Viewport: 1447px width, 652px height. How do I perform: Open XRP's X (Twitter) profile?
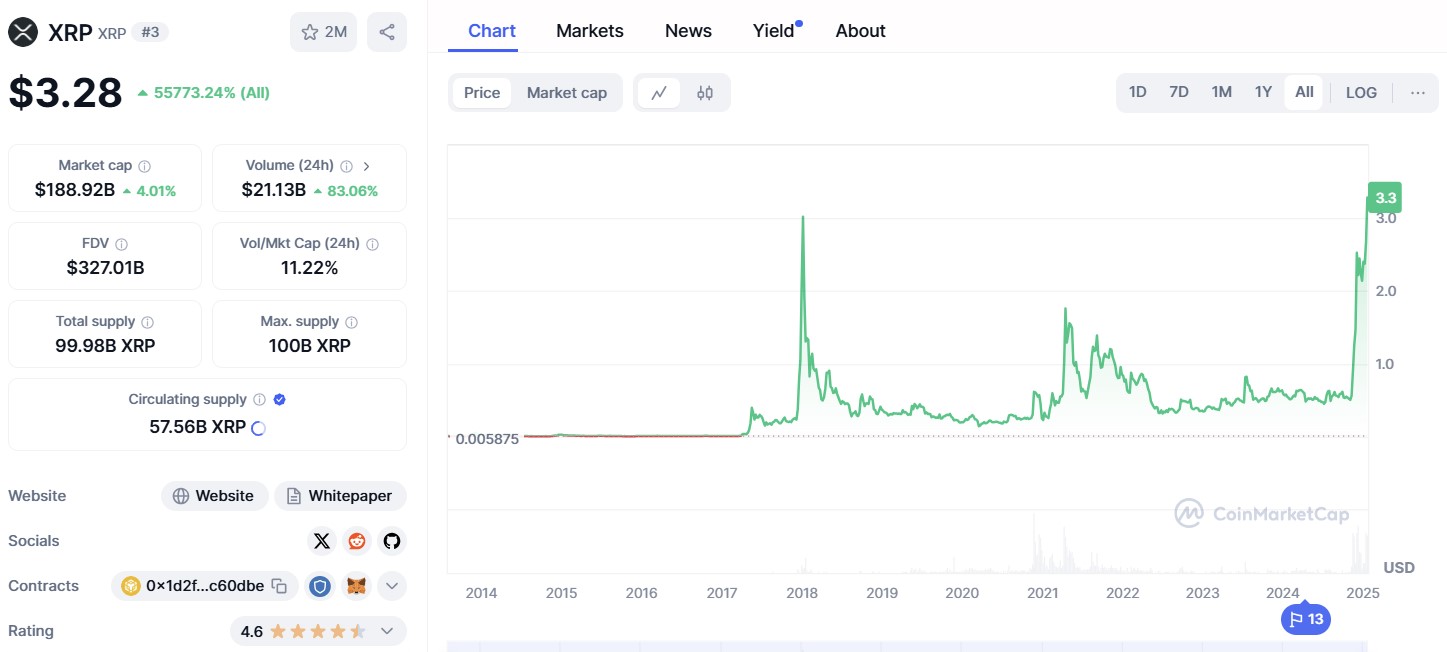321,540
